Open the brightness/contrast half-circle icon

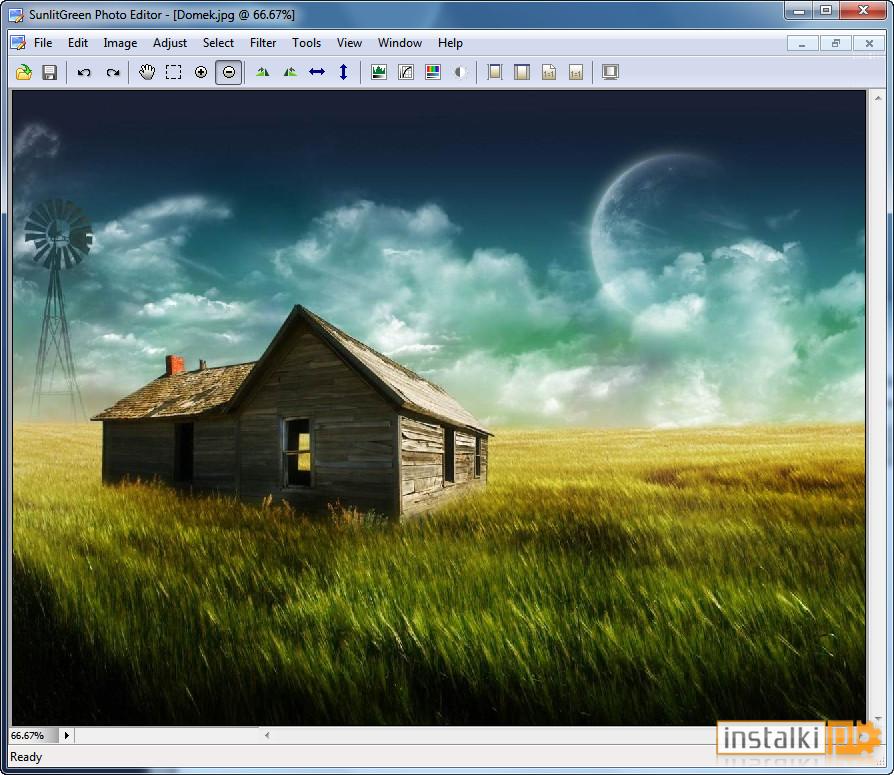click(460, 72)
